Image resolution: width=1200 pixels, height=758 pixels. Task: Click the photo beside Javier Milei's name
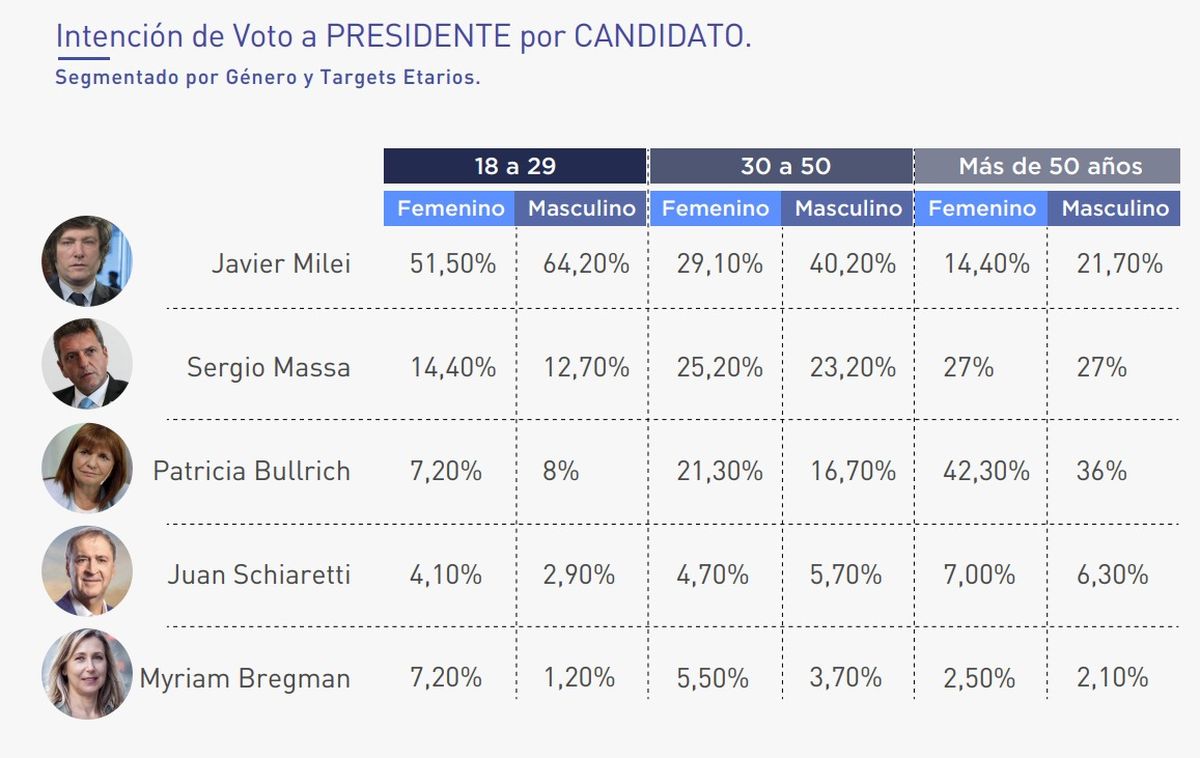click(86, 262)
